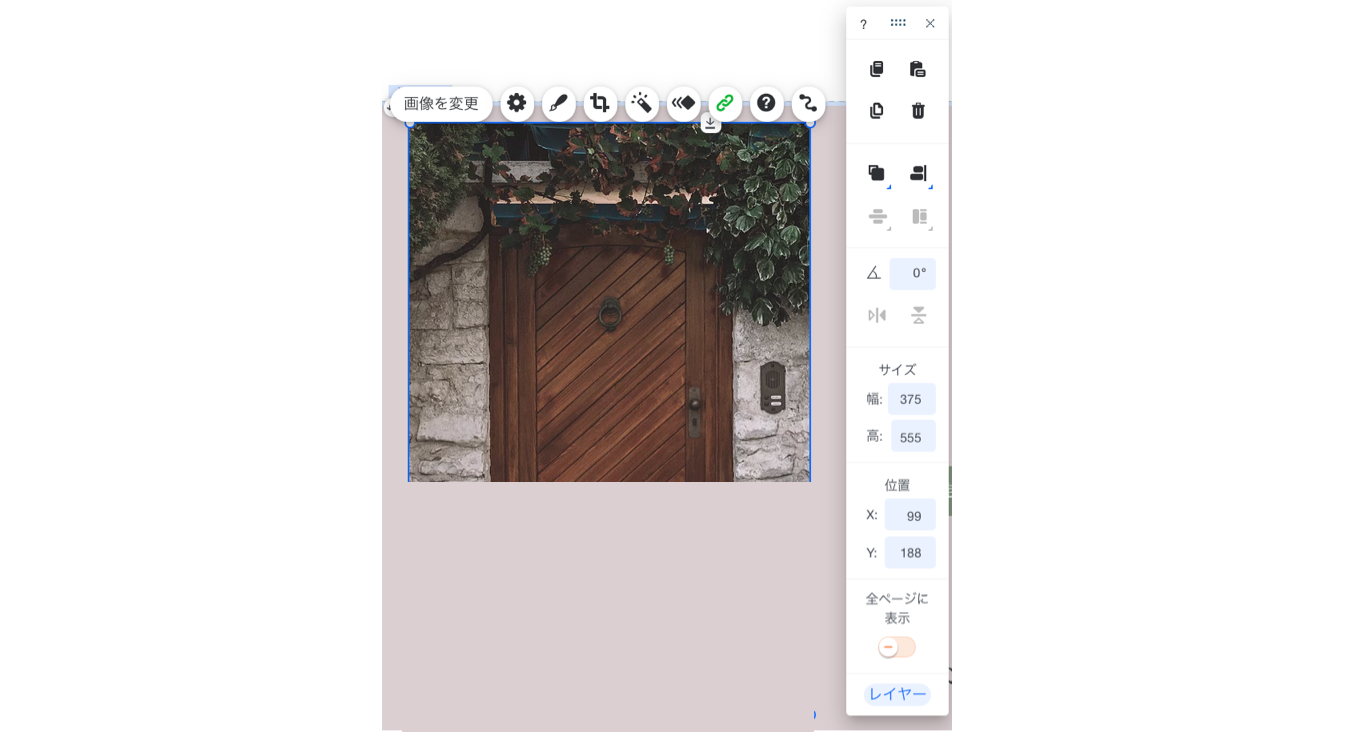The image size is (1362, 732).
Task: Click the connector path icon in image toolbar
Action: click(808, 103)
